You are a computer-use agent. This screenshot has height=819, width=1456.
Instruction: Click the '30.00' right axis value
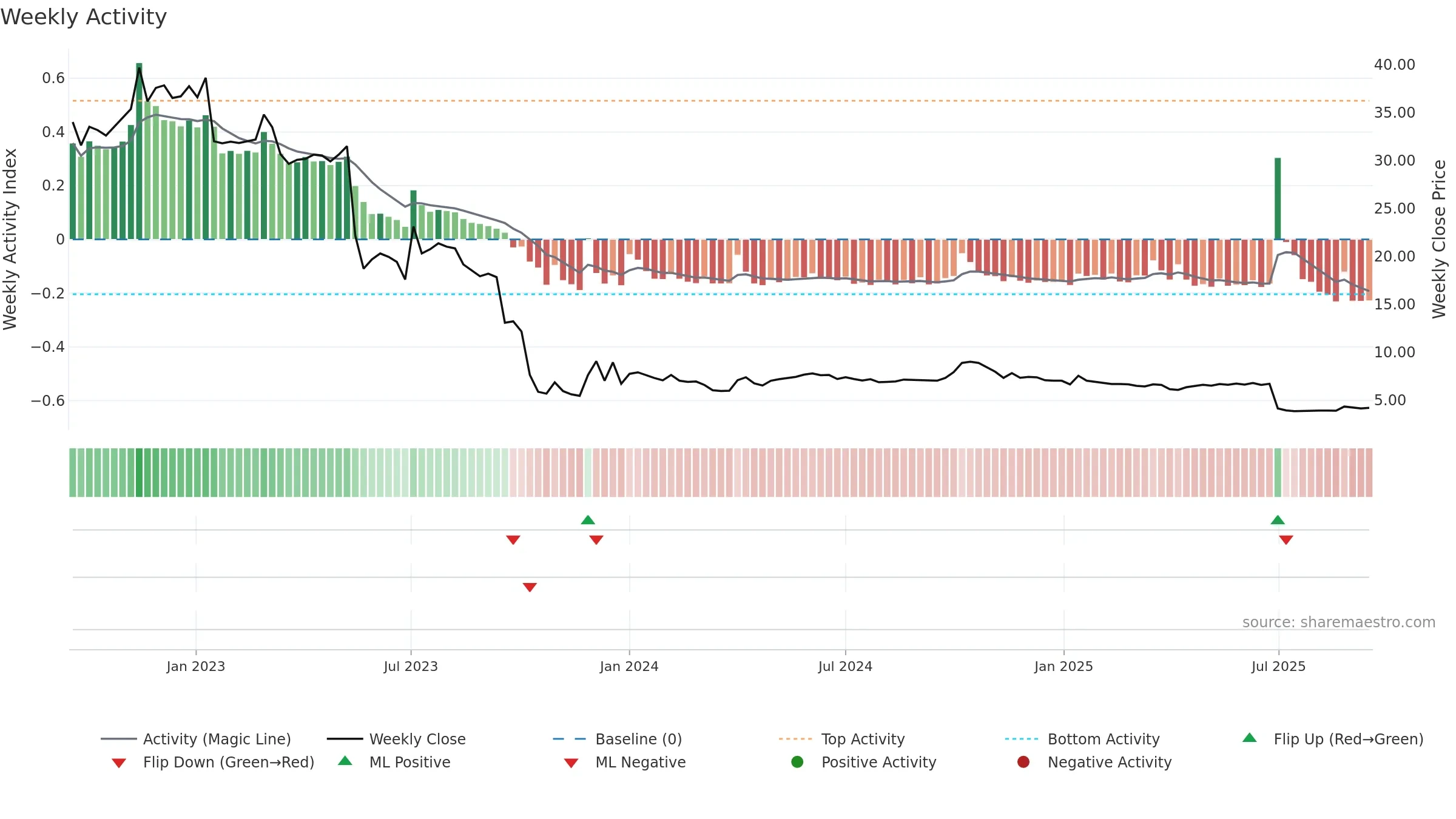pyautogui.click(x=1394, y=161)
